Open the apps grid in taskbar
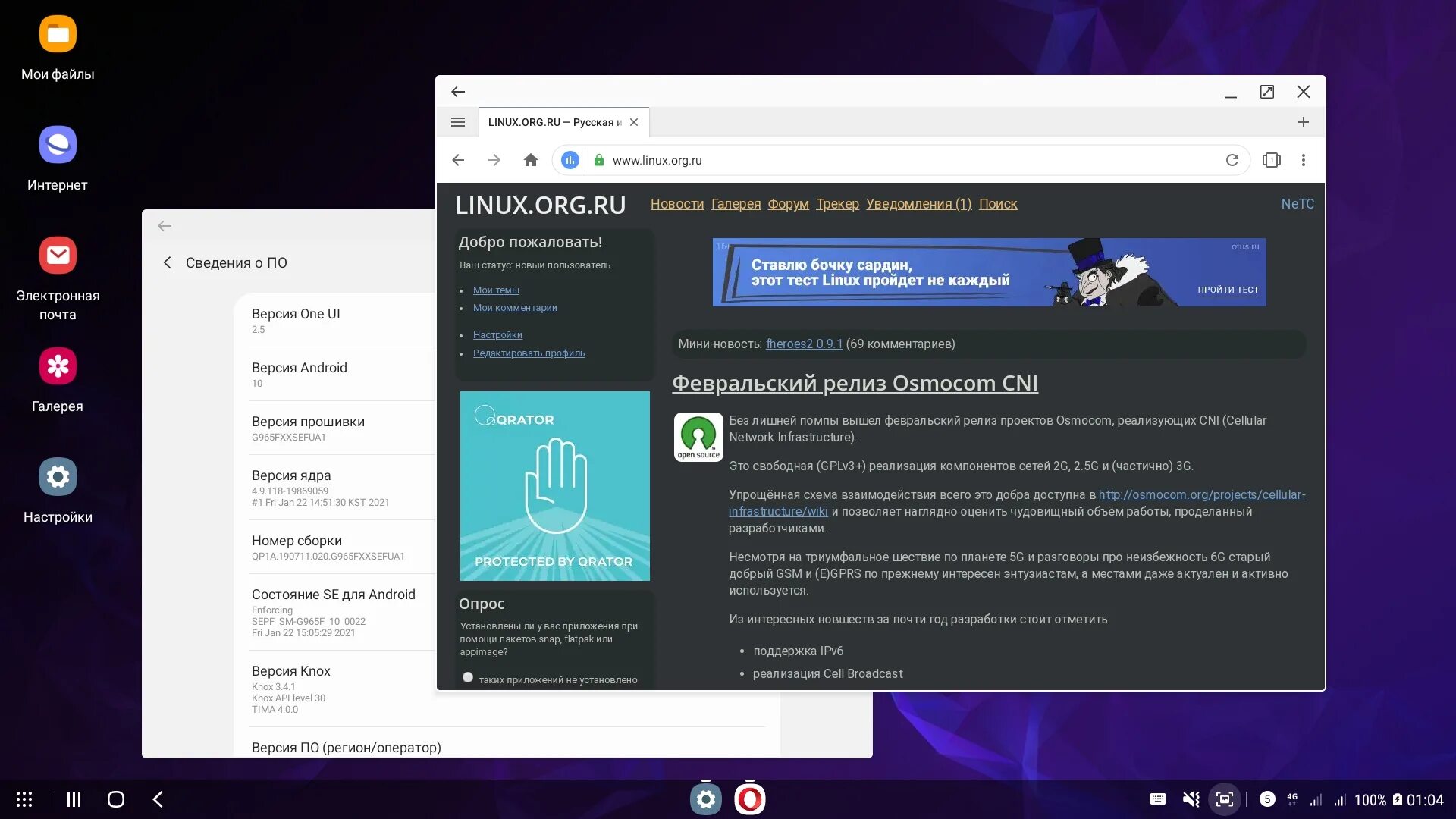1456x819 pixels. 24,799
